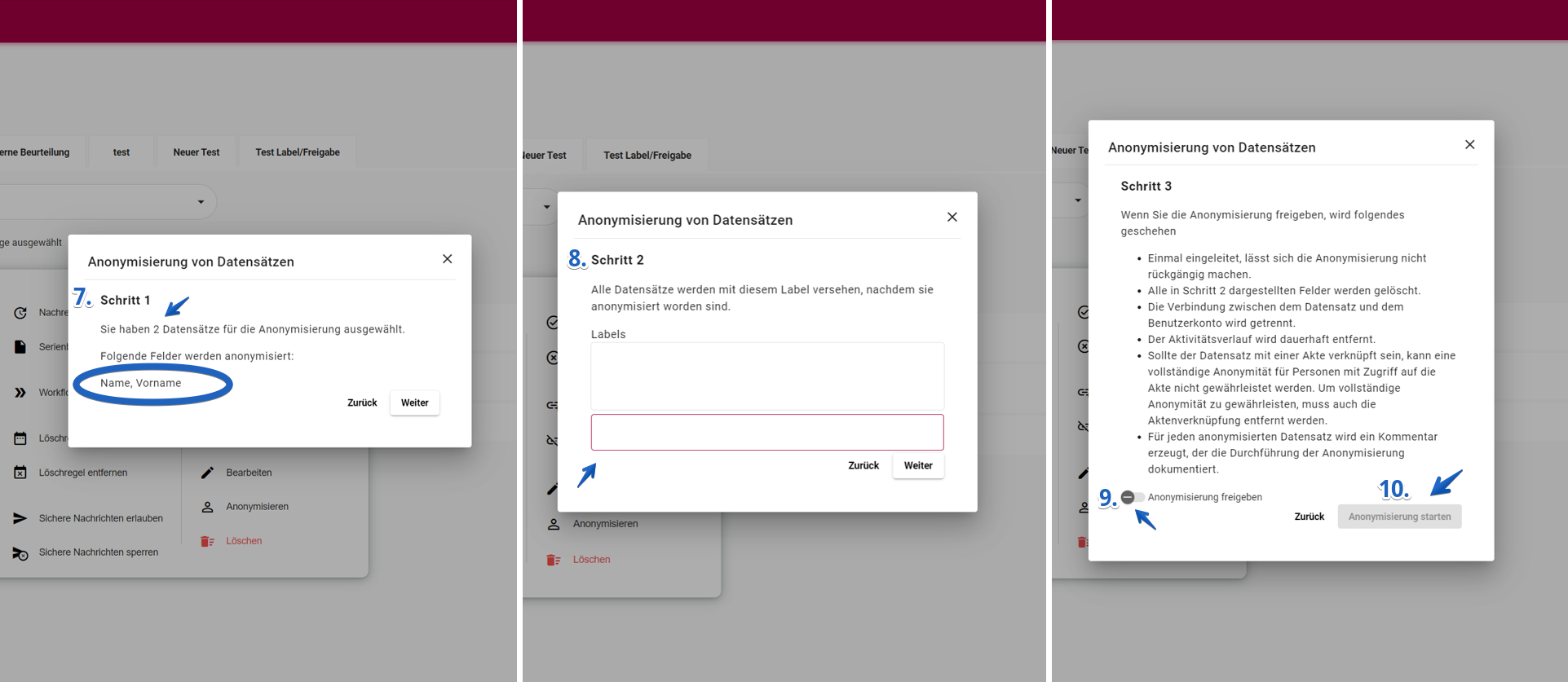Switch to the 'test' tab
The image size is (1568, 682).
click(x=121, y=152)
